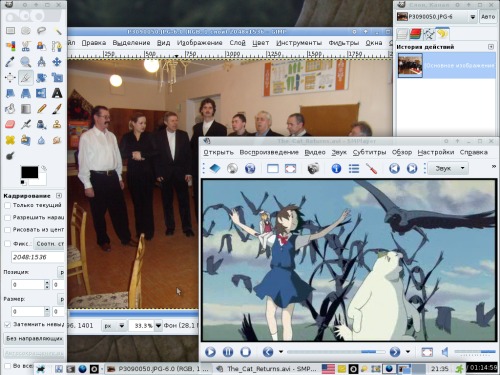
Task: Expand rewind options arrow beside back button
Action: [281, 352]
